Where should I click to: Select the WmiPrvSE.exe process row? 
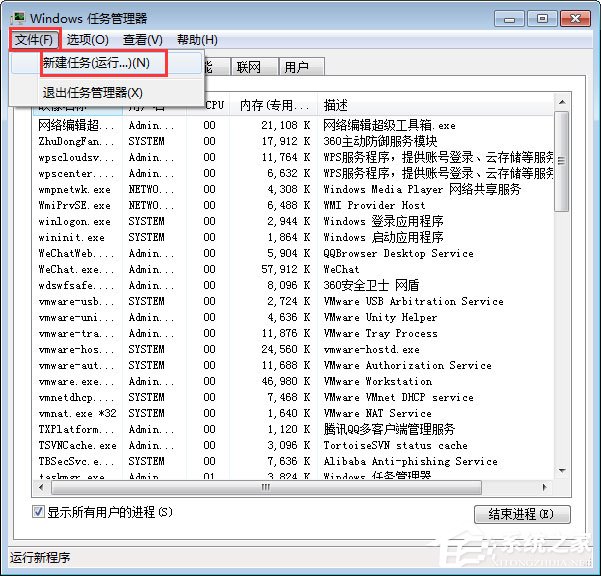pyautogui.click(x=293, y=205)
